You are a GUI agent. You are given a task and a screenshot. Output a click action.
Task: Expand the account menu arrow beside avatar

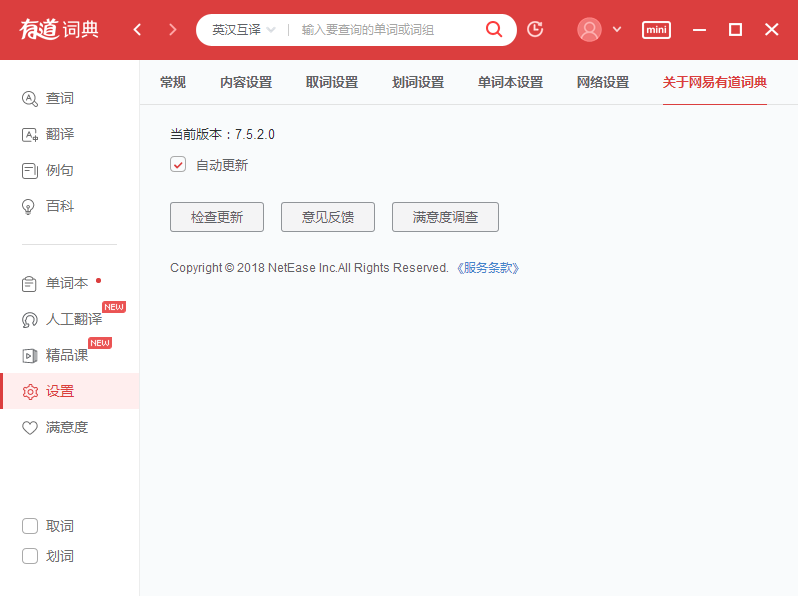click(x=617, y=29)
